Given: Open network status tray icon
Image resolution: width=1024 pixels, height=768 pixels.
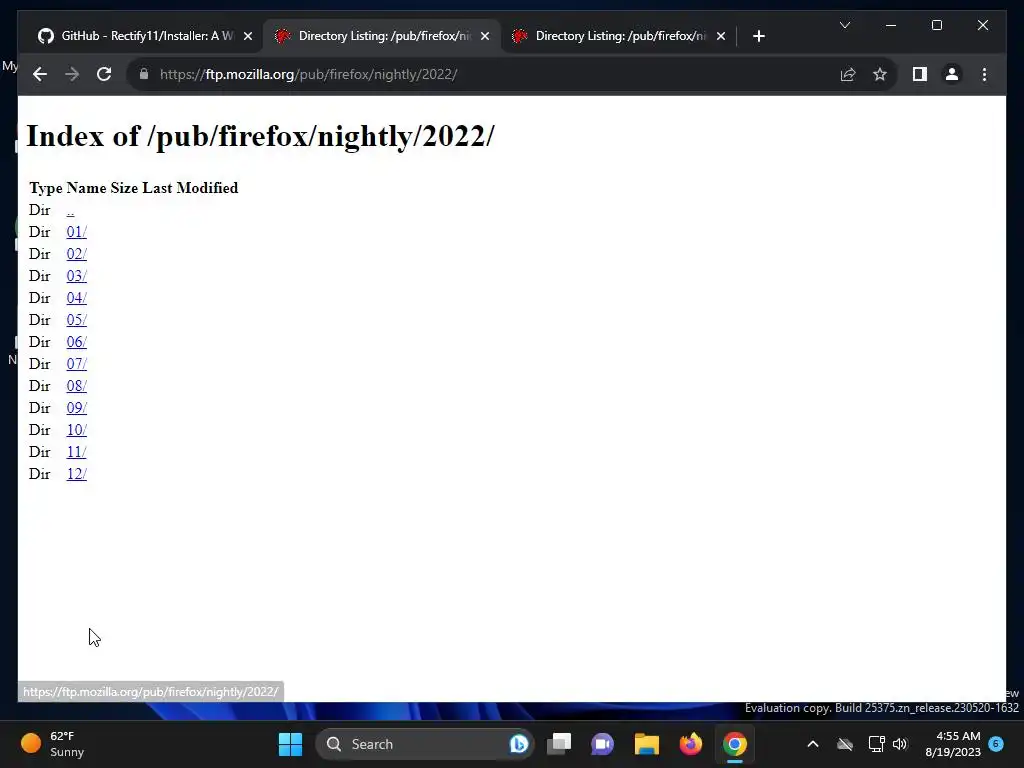Looking at the screenshot, I should click(876, 744).
